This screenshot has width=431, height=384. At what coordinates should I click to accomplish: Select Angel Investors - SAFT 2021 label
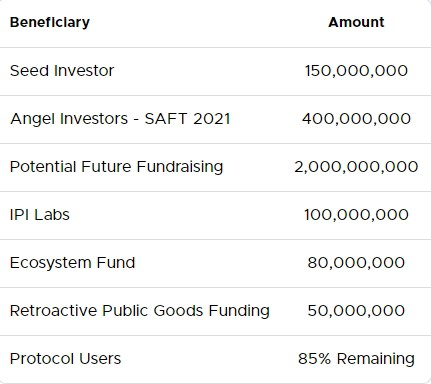click(x=120, y=119)
